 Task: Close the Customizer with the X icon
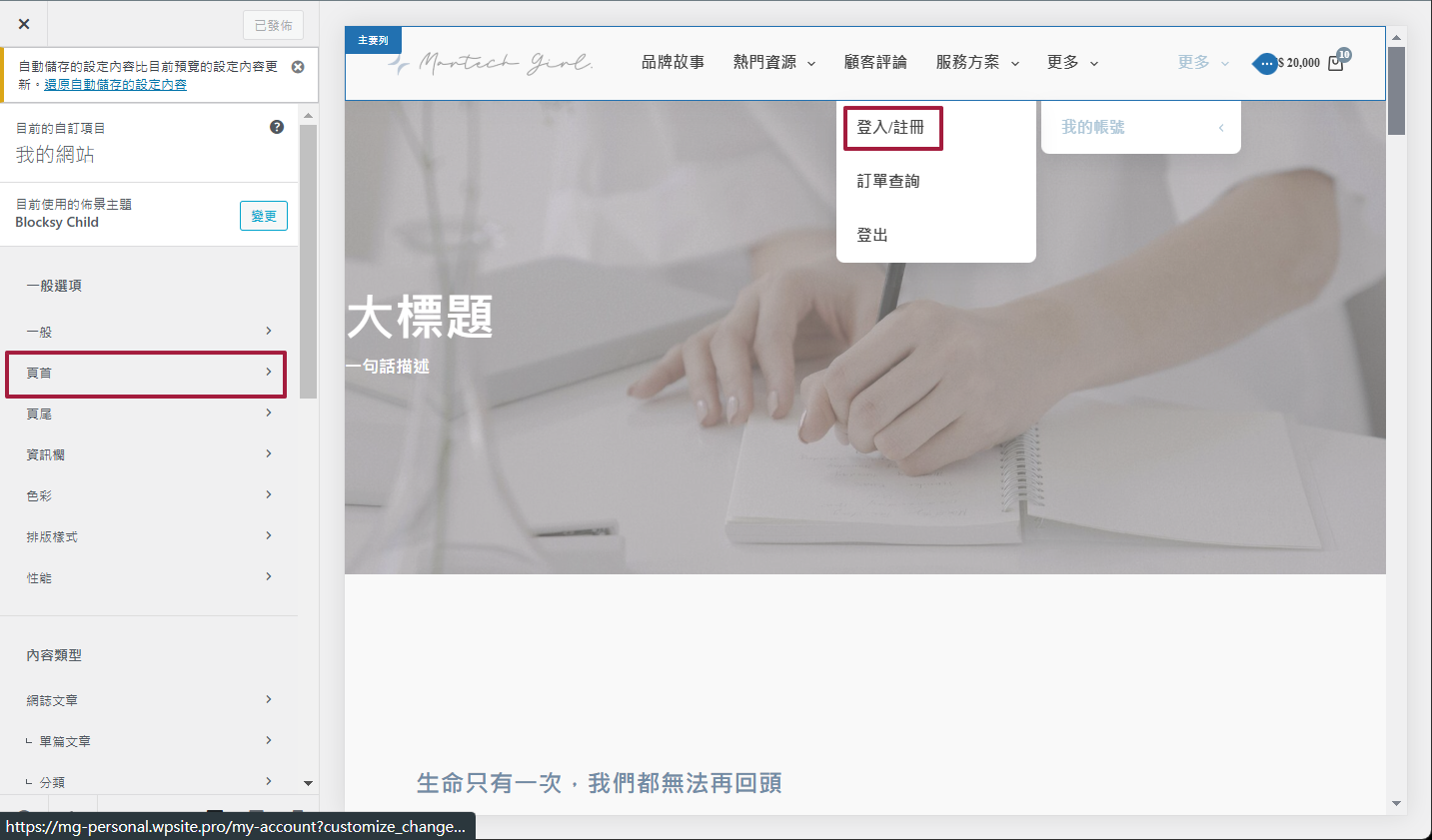24,24
